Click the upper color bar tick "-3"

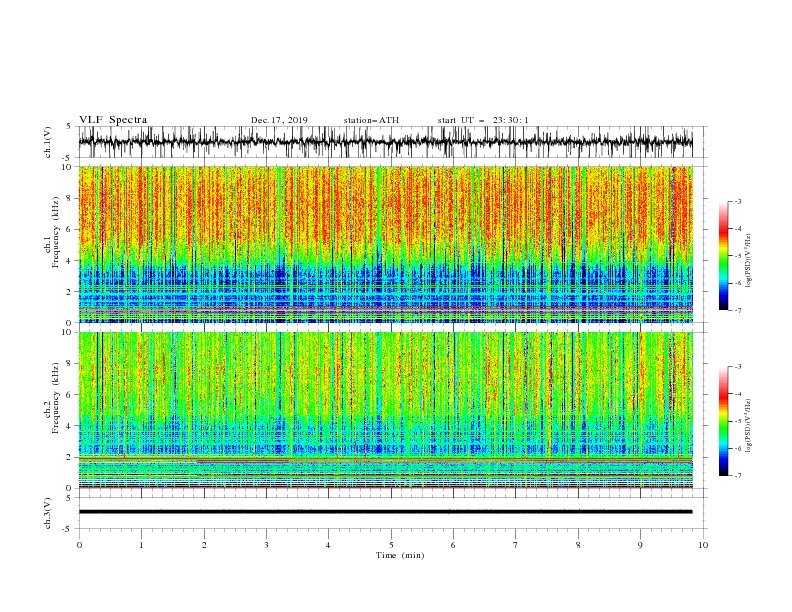(738, 201)
